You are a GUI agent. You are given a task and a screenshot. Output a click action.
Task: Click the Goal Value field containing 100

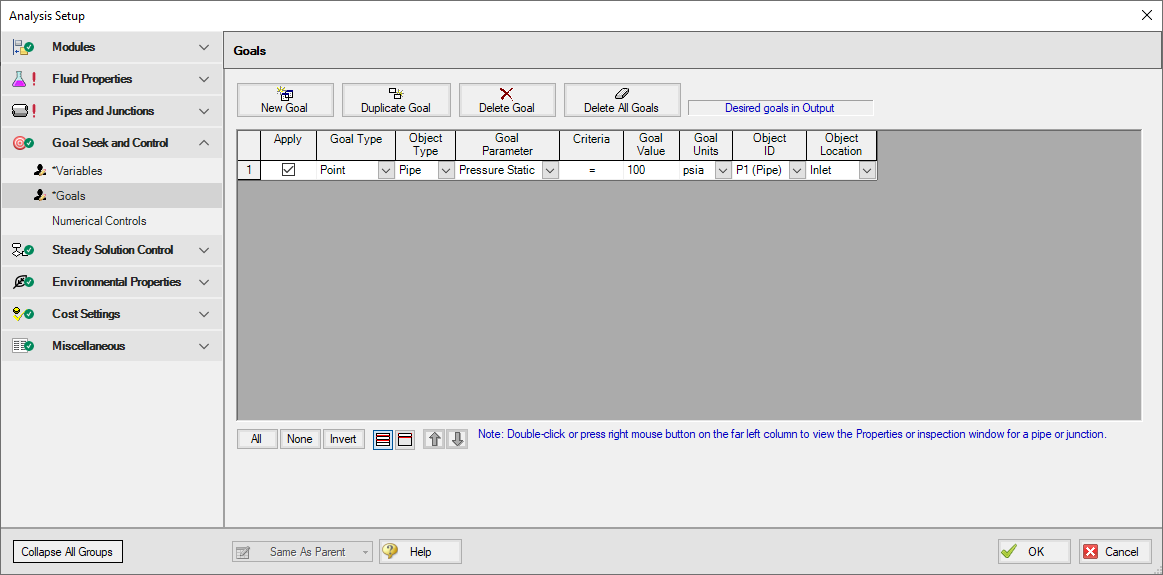pos(650,171)
